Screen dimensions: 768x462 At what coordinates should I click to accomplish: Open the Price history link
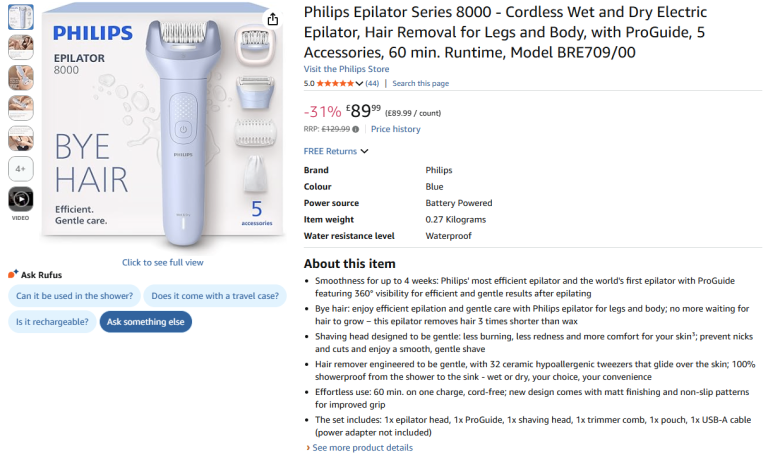click(x=395, y=129)
